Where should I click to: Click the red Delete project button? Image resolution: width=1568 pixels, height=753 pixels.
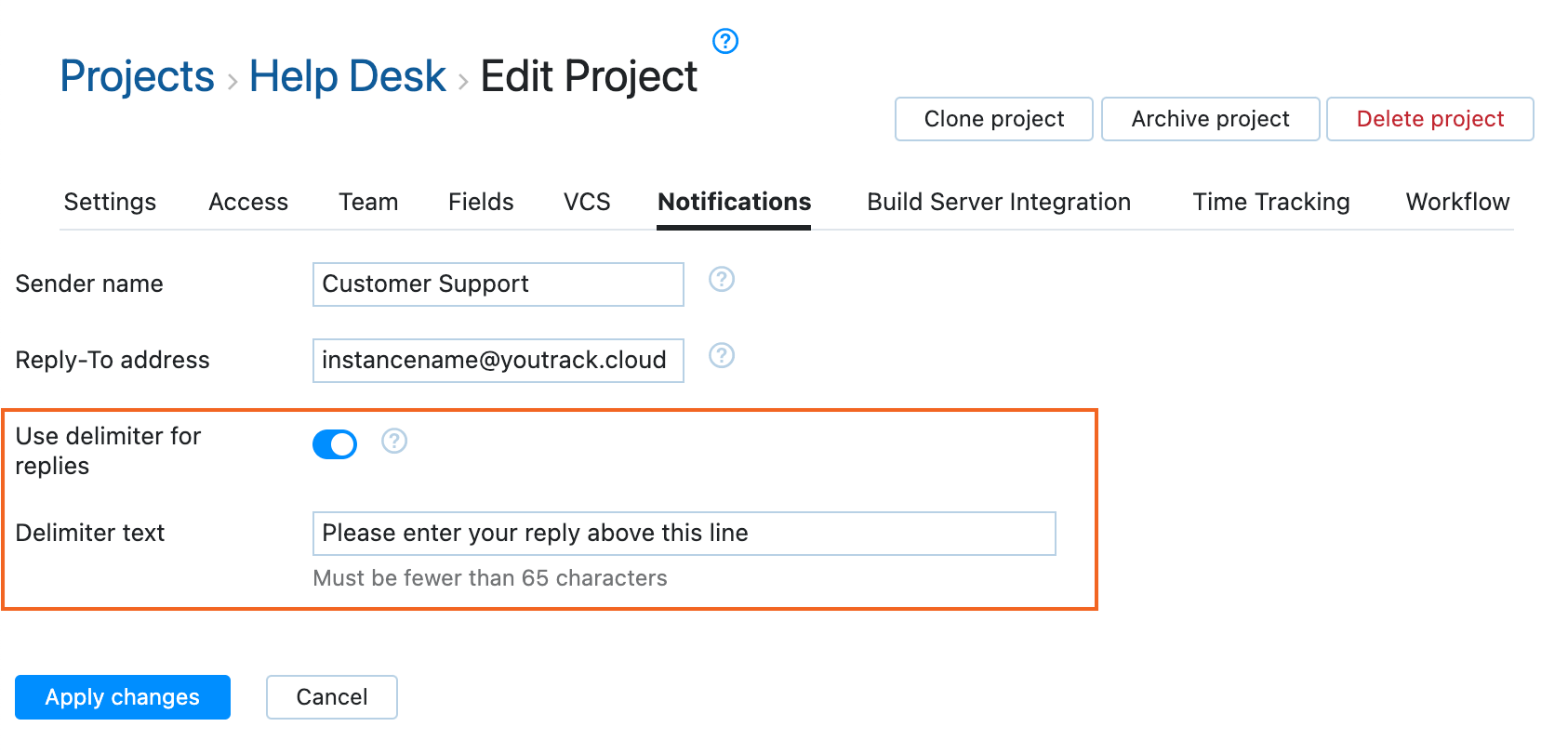coord(1429,119)
